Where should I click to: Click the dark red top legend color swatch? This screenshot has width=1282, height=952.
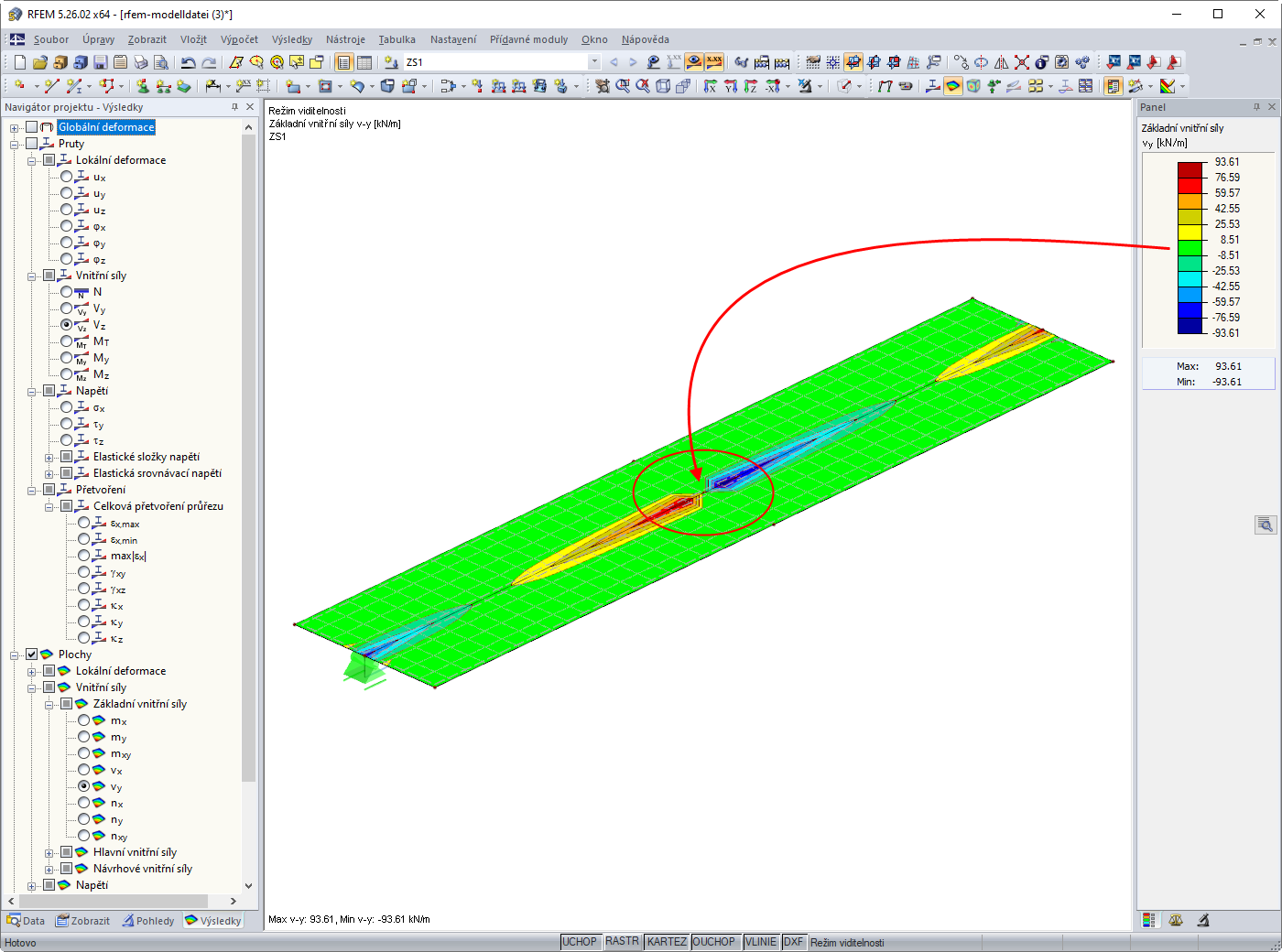click(x=1190, y=169)
